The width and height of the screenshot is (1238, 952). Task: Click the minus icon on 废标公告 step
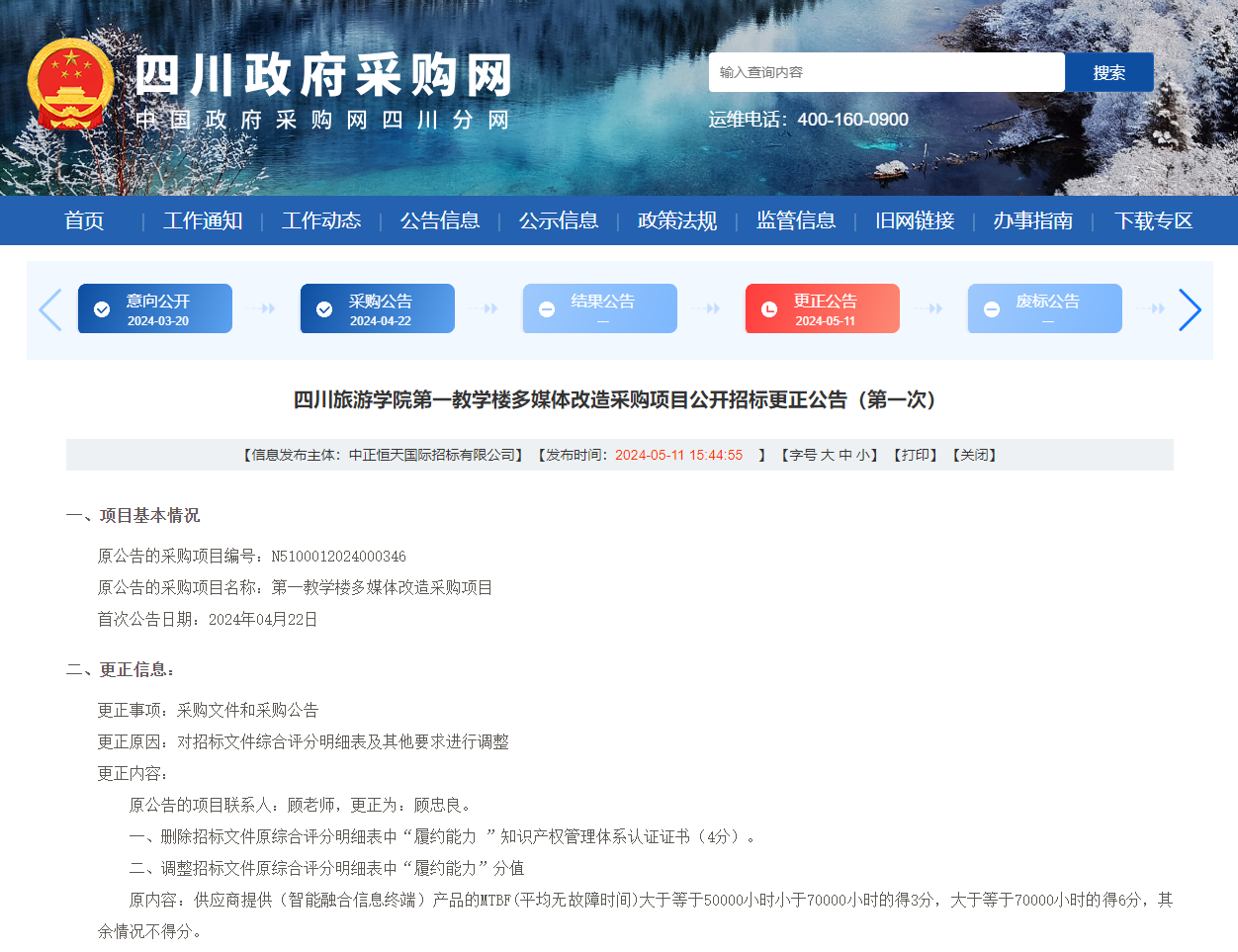(992, 309)
